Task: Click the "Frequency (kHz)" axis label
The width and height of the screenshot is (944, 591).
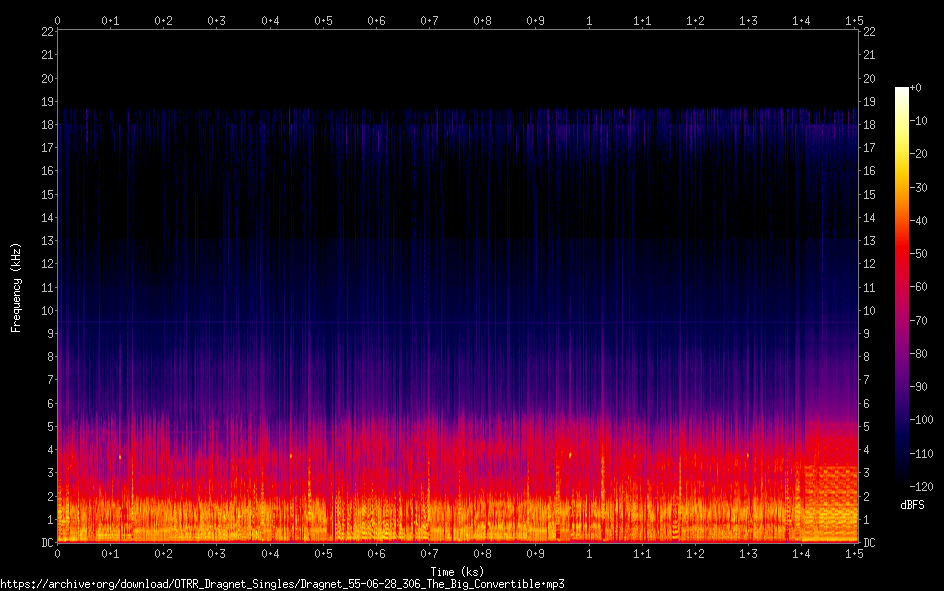Action: 16,286
